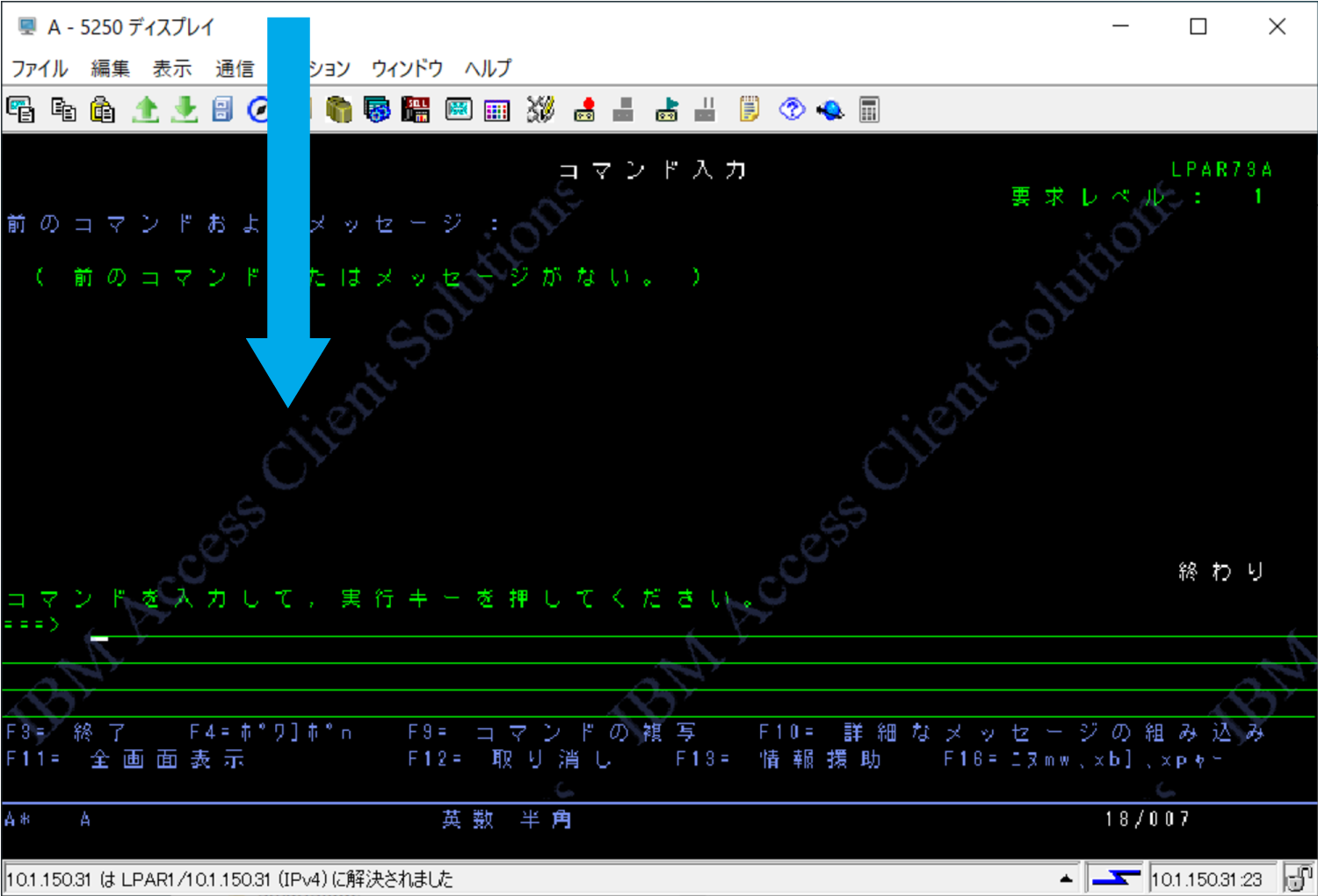
Task: Open the ウィンドウ menu
Action: coord(407,69)
